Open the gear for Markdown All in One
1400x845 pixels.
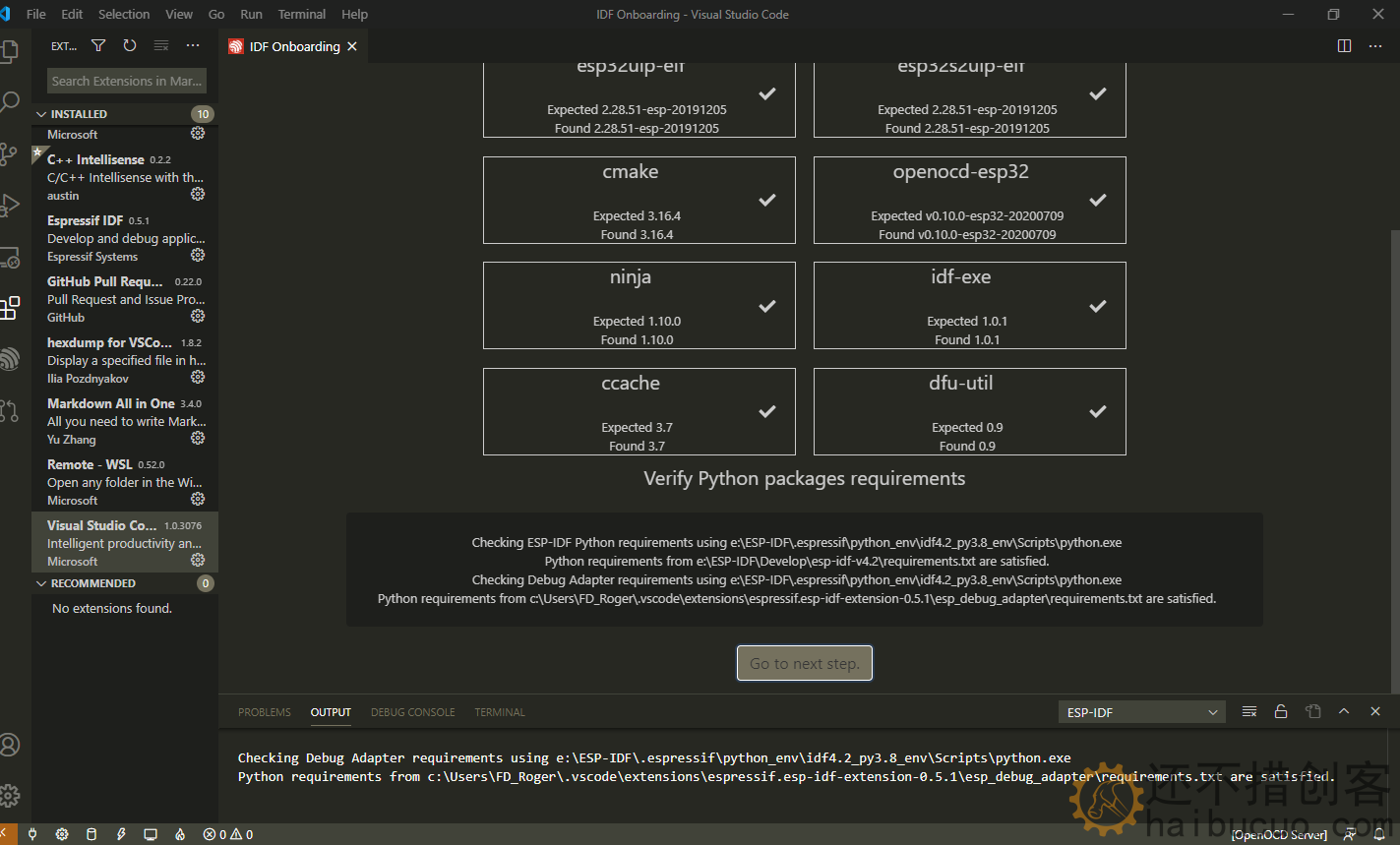tap(198, 438)
